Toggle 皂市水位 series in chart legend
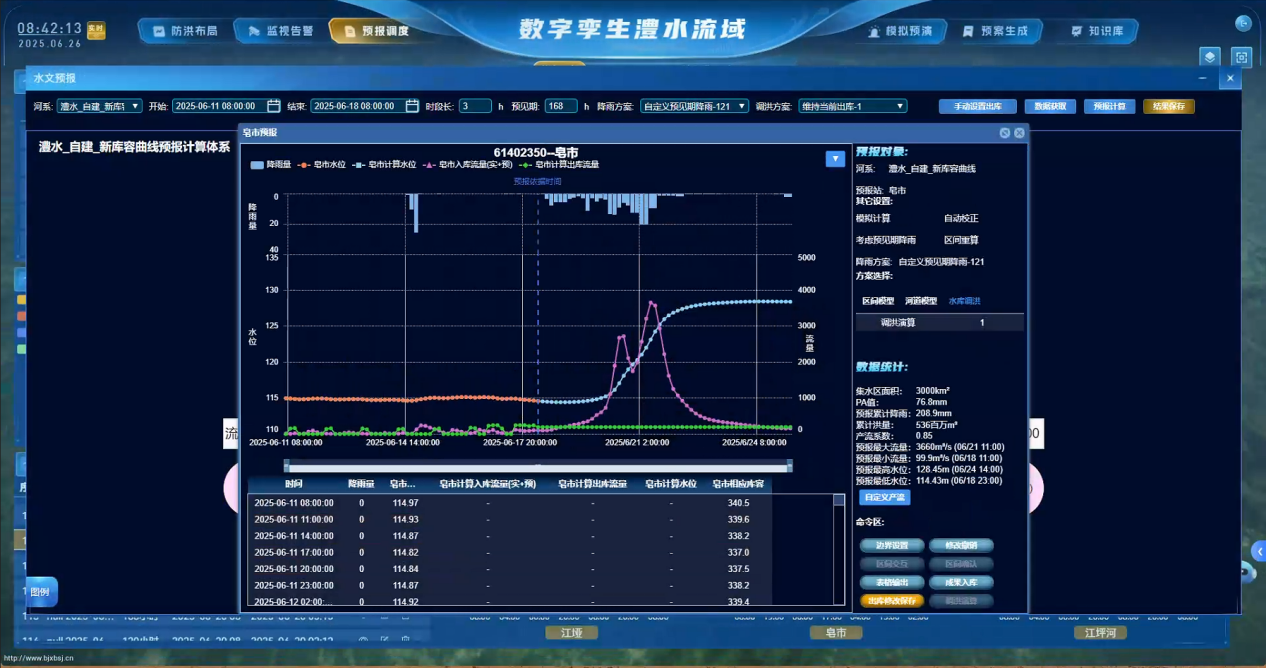 325,164
